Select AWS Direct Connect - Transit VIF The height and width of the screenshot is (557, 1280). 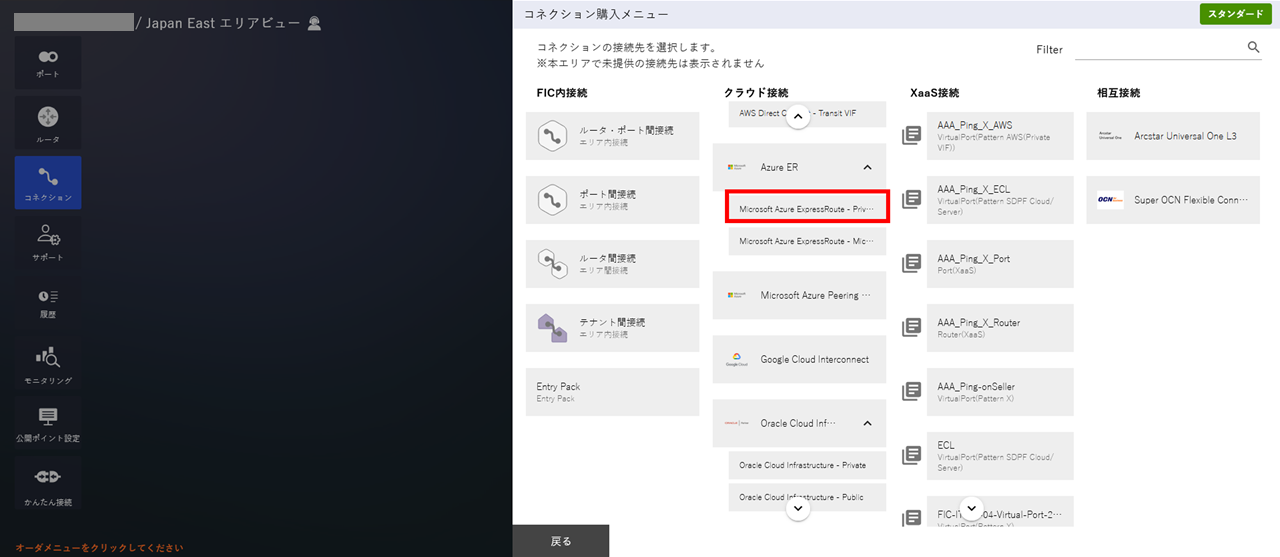coord(807,113)
